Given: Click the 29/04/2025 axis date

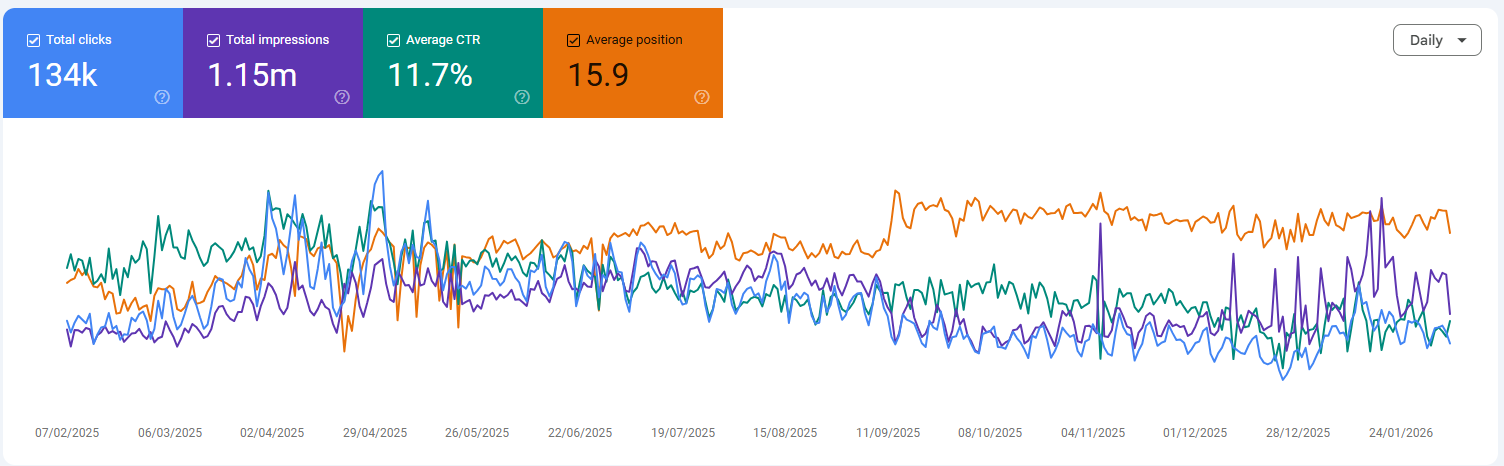Looking at the screenshot, I should [375, 433].
